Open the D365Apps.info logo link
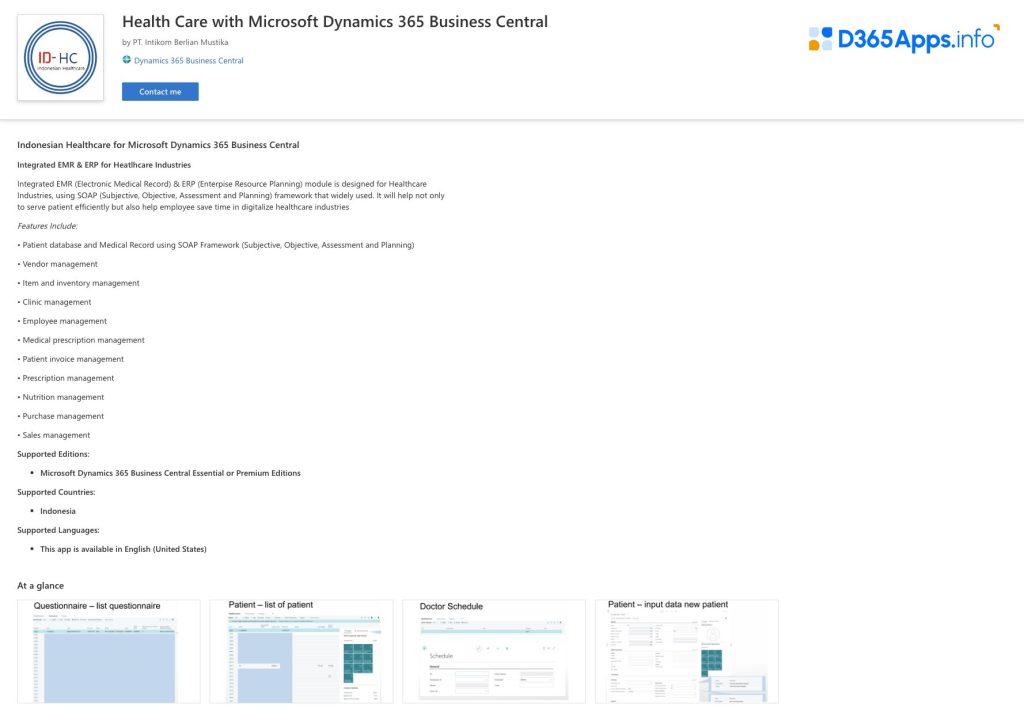 [x=904, y=39]
